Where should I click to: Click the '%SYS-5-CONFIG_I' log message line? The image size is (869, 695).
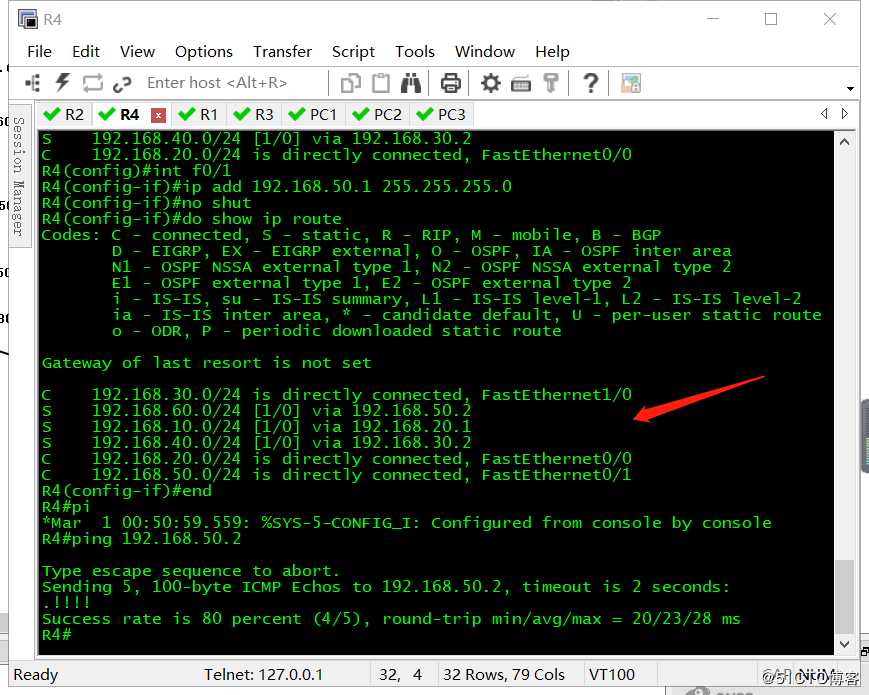(407, 523)
